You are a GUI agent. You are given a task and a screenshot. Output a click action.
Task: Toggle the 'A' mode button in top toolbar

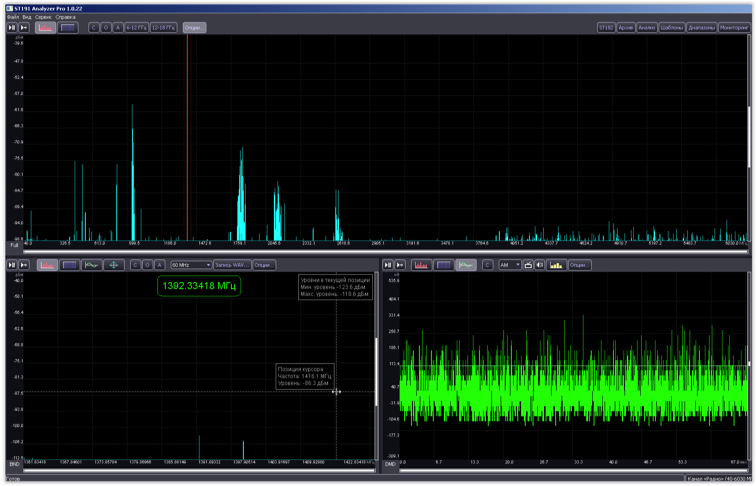click(117, 28)
